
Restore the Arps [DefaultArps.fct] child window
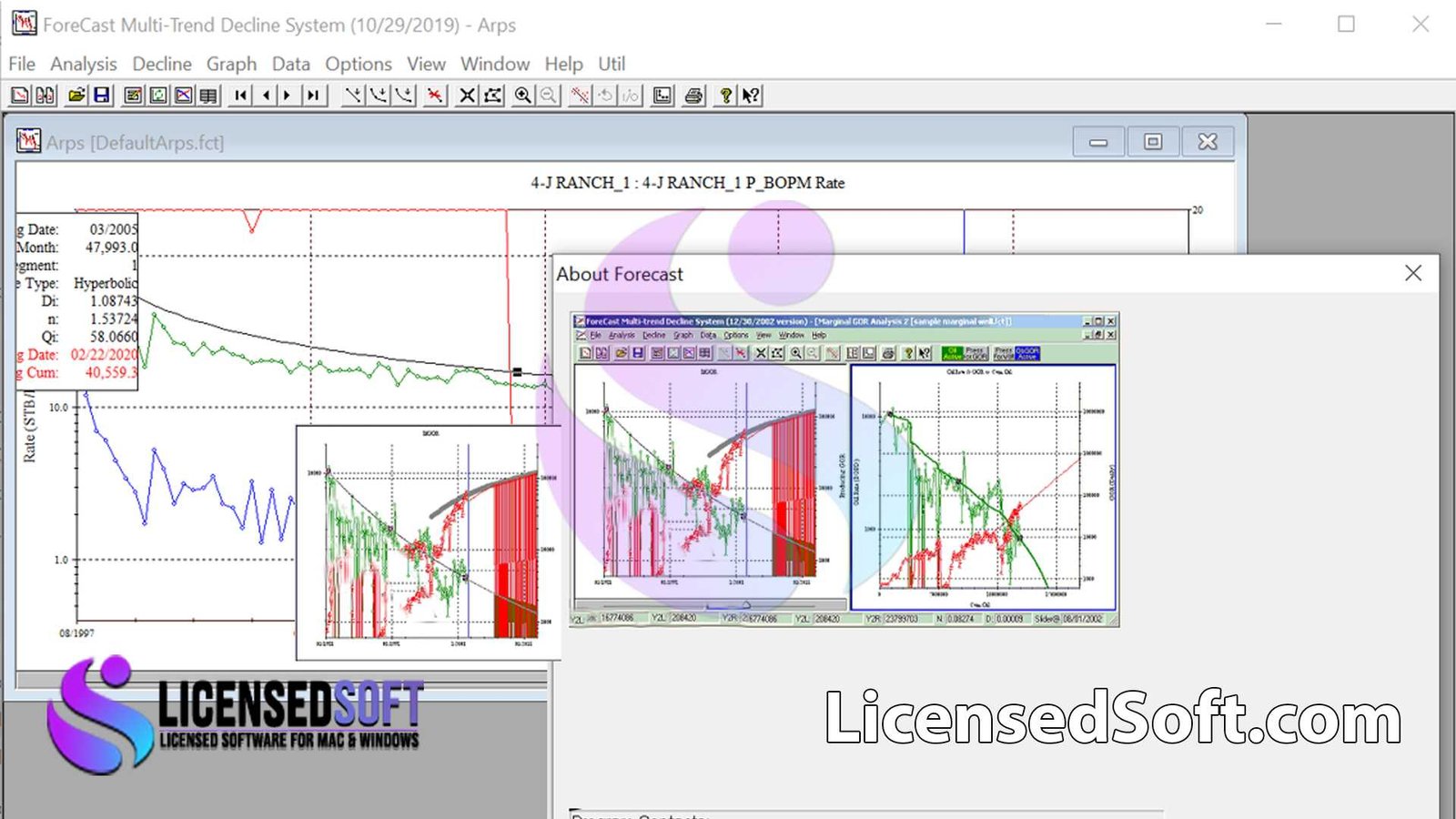tap(1153, 142)
